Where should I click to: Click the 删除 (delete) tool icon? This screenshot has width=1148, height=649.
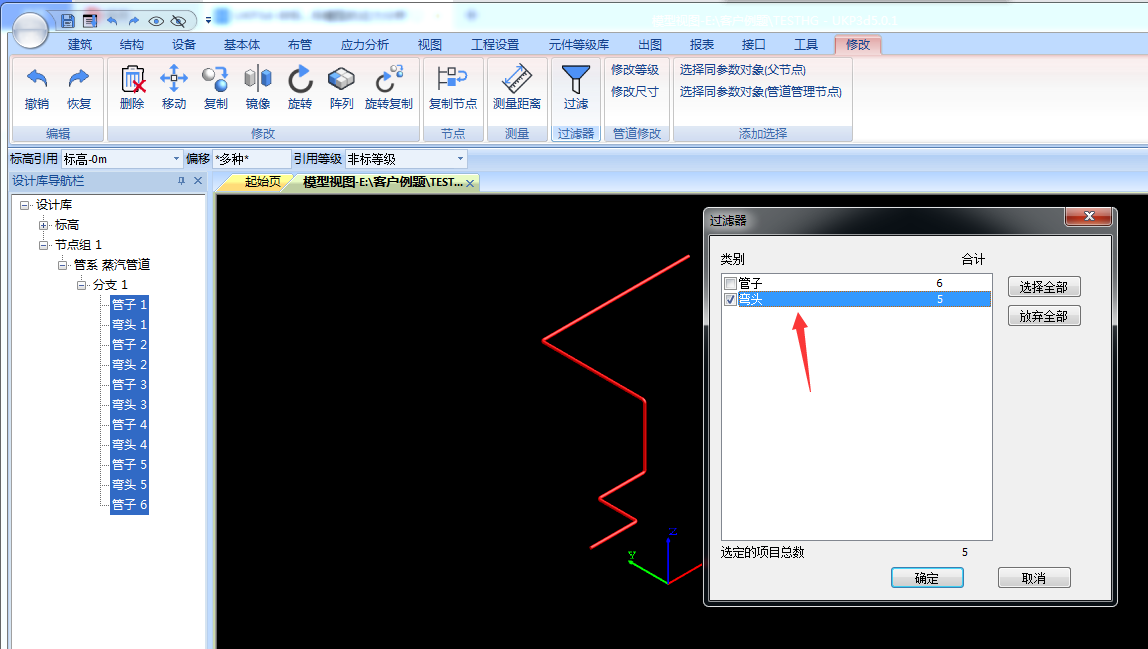point(132,80)
